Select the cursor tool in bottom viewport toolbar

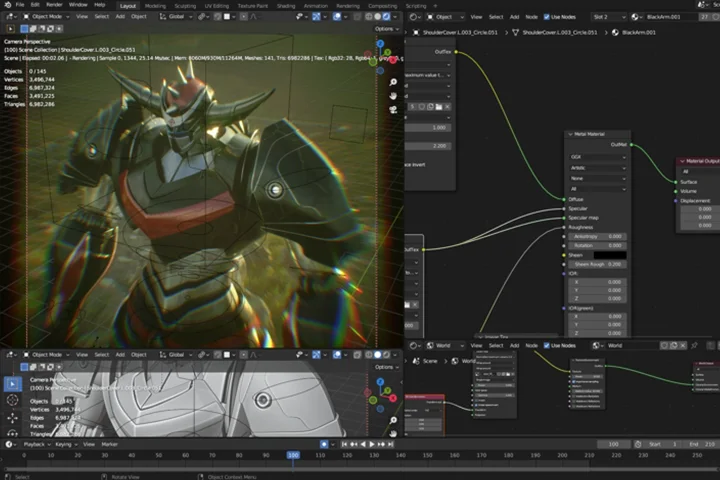[12, 400]
